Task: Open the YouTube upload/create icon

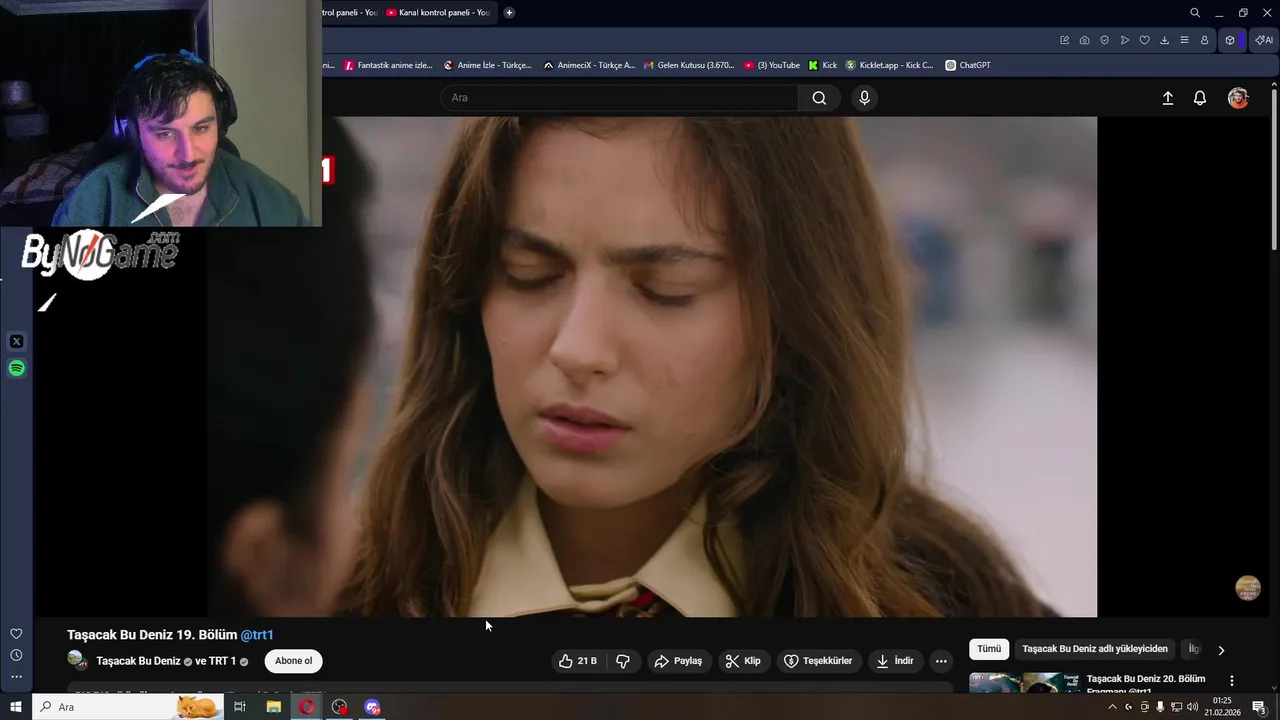Action: point(1167,98)
